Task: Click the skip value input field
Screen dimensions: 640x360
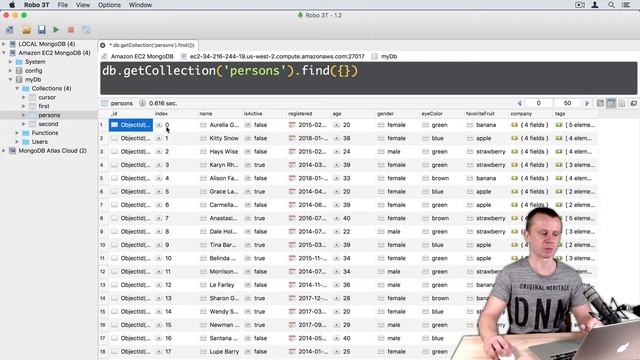Action: tap(538, 103)
